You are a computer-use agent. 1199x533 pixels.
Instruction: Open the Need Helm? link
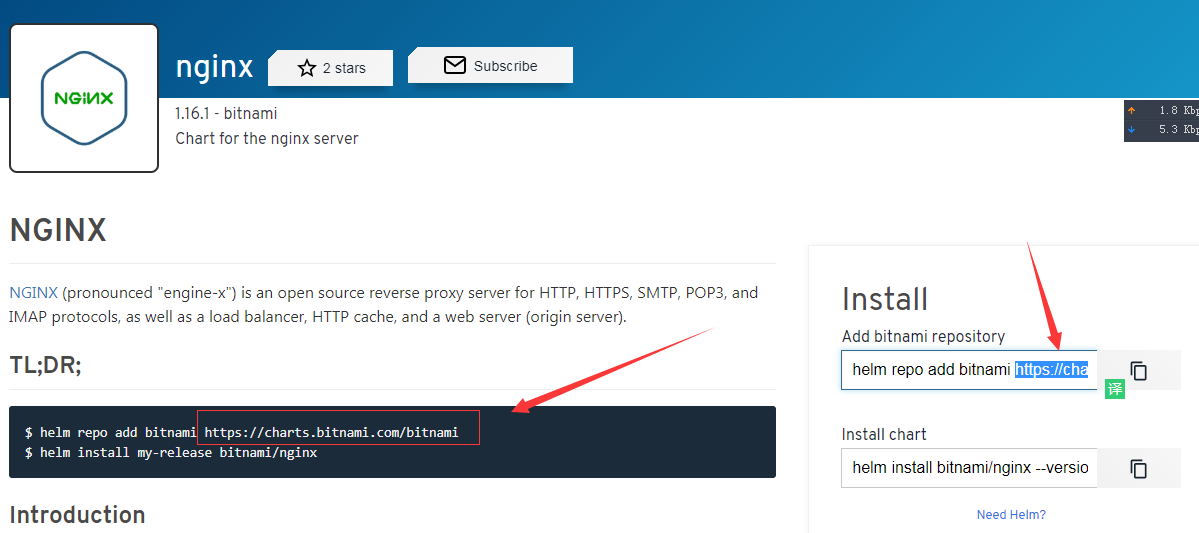click(x=1011, y=515)
